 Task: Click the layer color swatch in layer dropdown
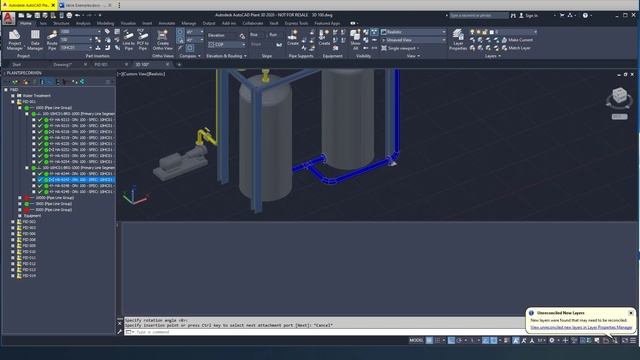(x=492, y=32)
